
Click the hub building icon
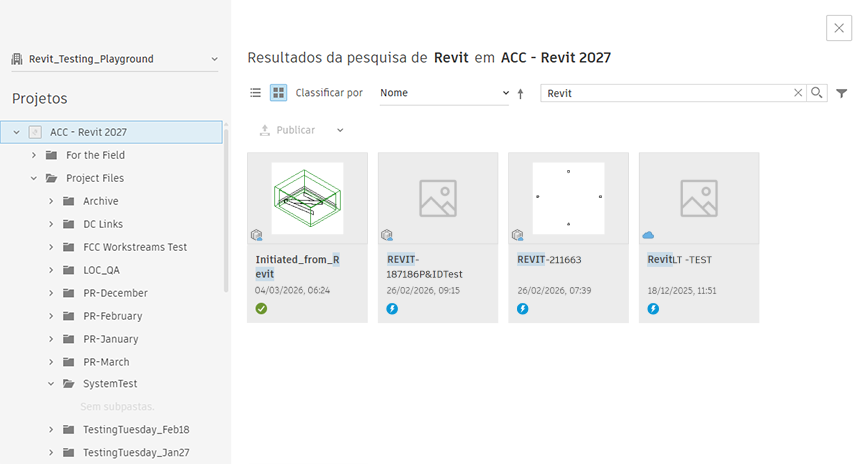(17, 59)
